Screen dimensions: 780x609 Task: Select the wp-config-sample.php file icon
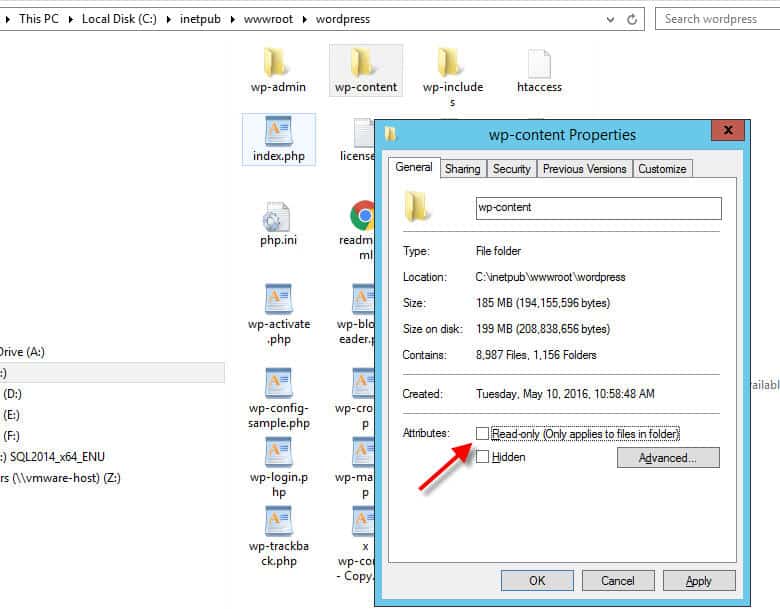pos(278,382)
